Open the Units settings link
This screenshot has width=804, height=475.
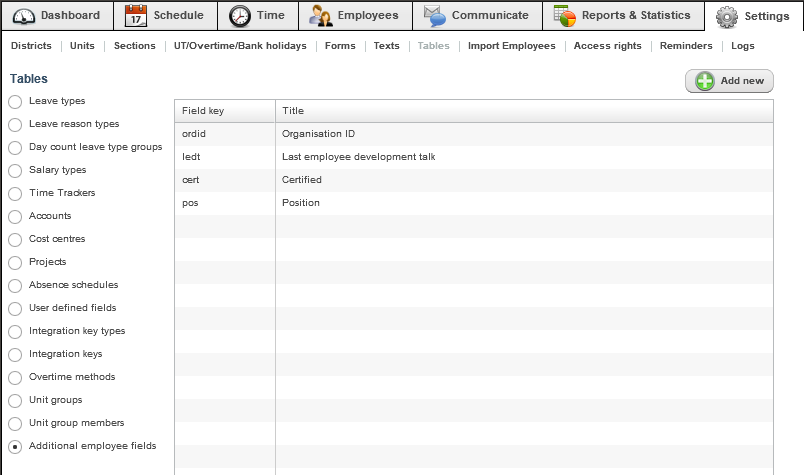tap(82, 46)
